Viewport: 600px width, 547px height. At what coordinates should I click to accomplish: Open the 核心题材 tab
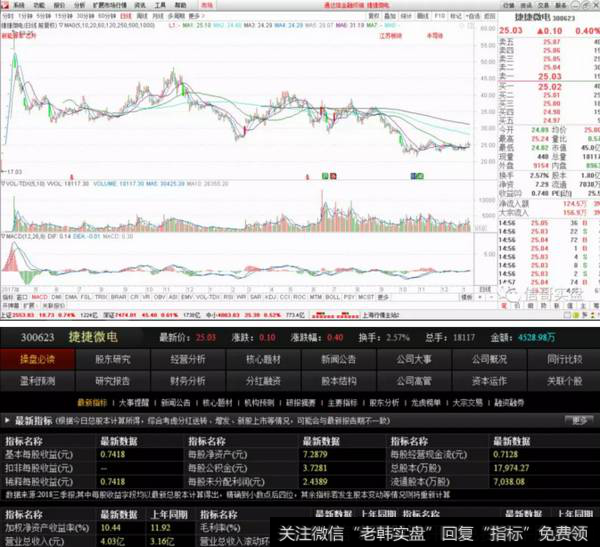263,359
